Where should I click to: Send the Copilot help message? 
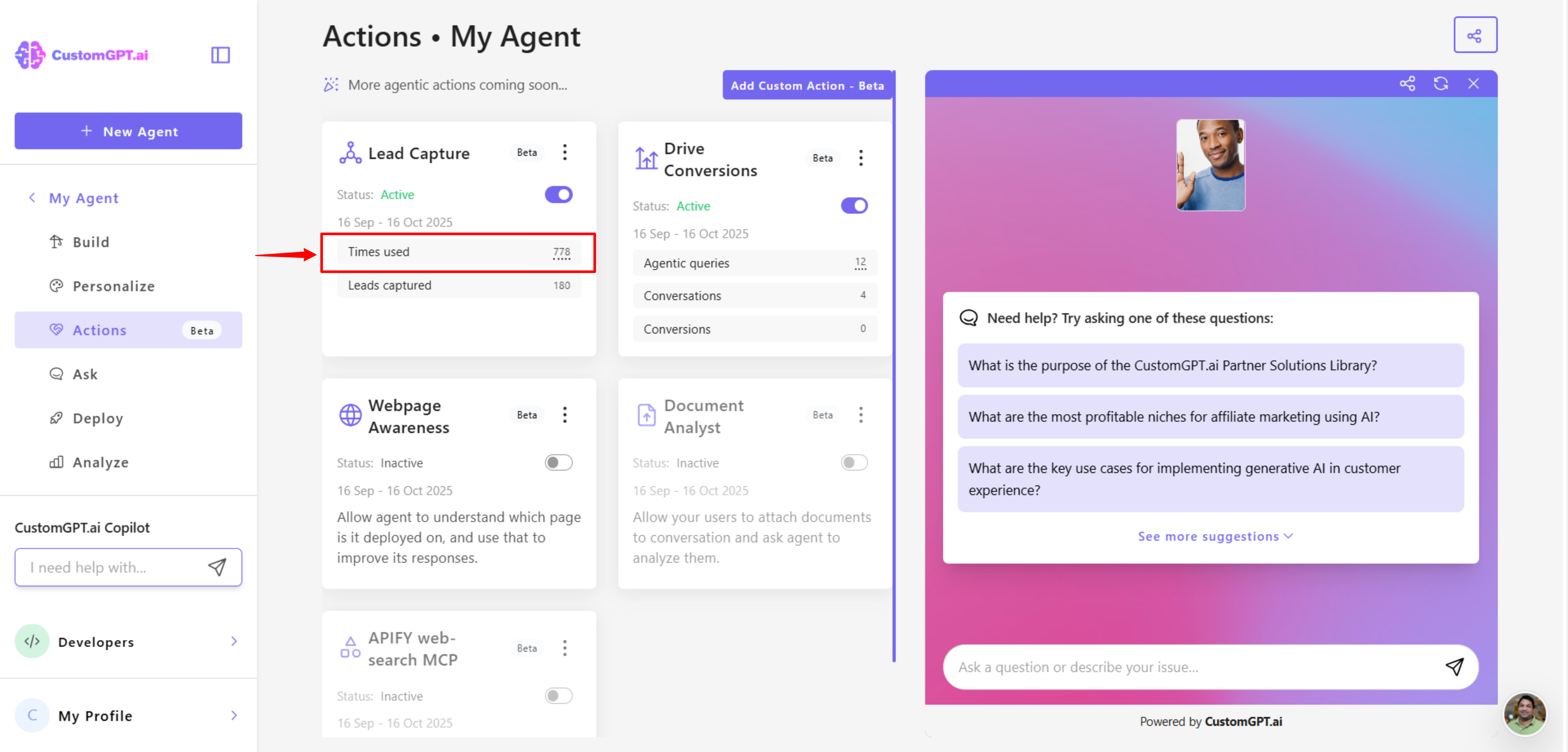217,567
